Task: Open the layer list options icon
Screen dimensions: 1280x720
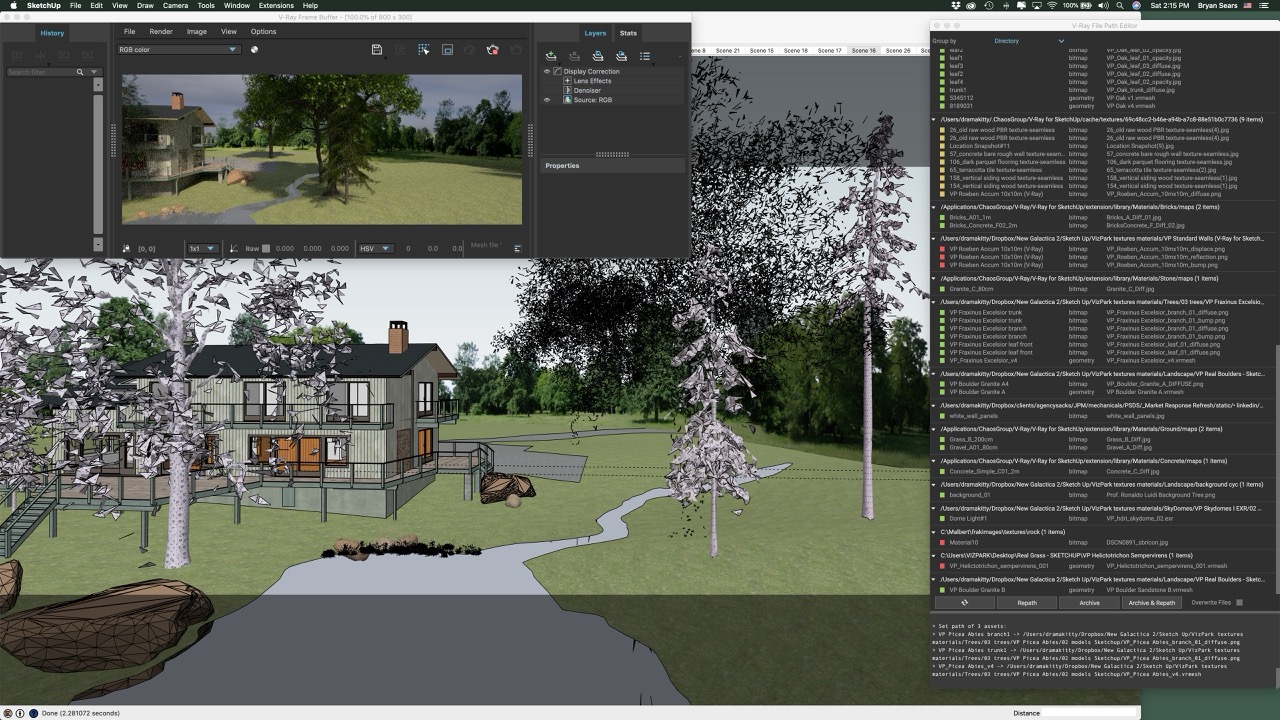Action: click(x=645, y=56)
